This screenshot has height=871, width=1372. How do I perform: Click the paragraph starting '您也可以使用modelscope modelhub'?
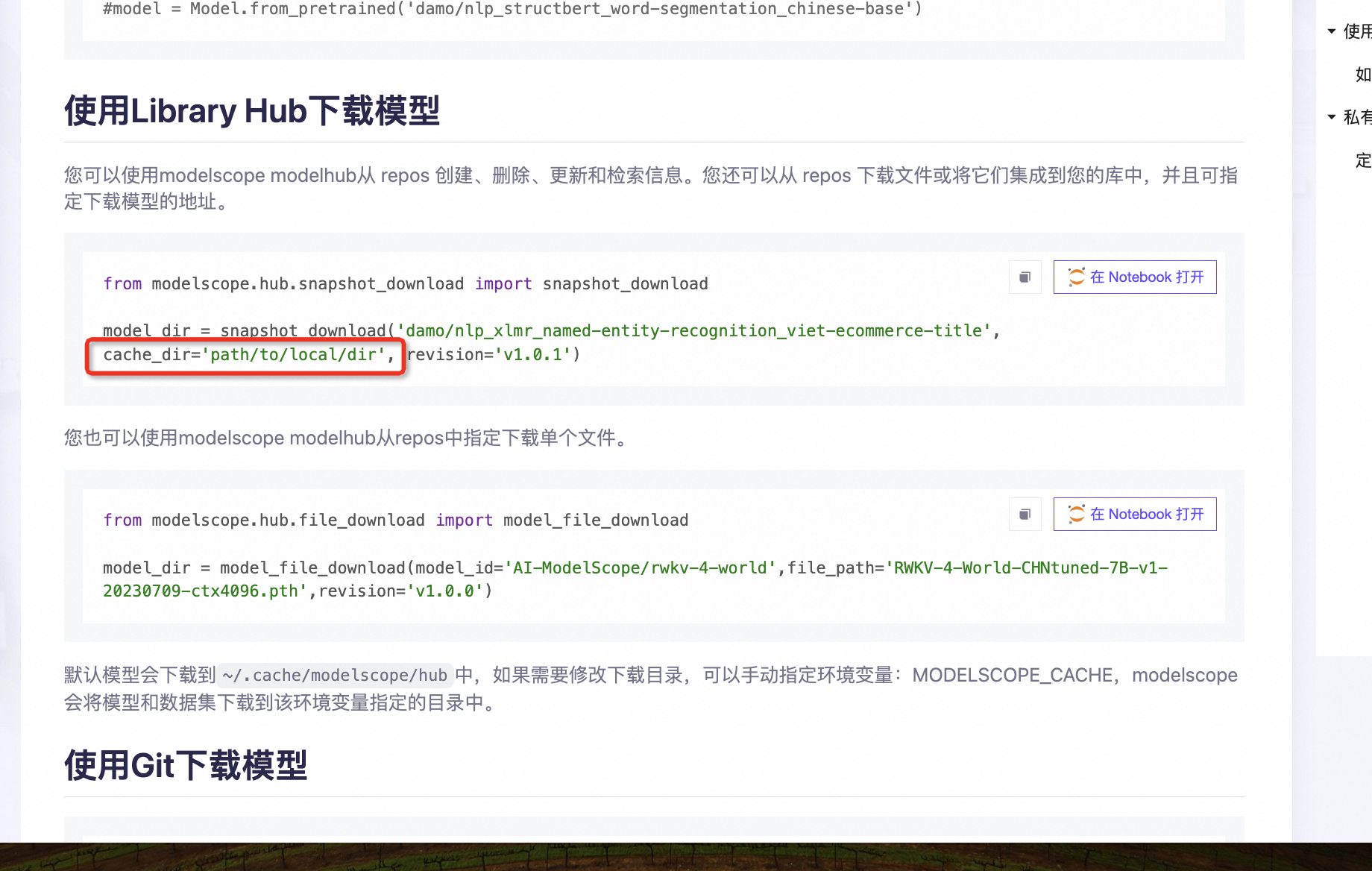[x=348, y=438]
